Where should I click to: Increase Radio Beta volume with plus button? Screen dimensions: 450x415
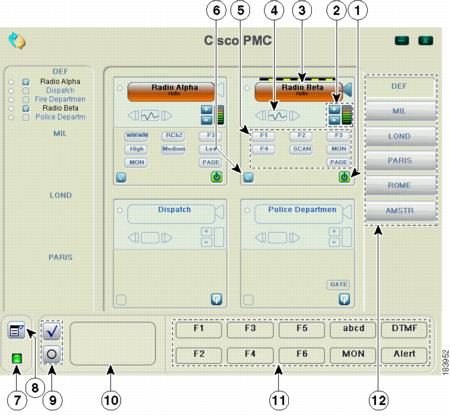coord(334,109)
